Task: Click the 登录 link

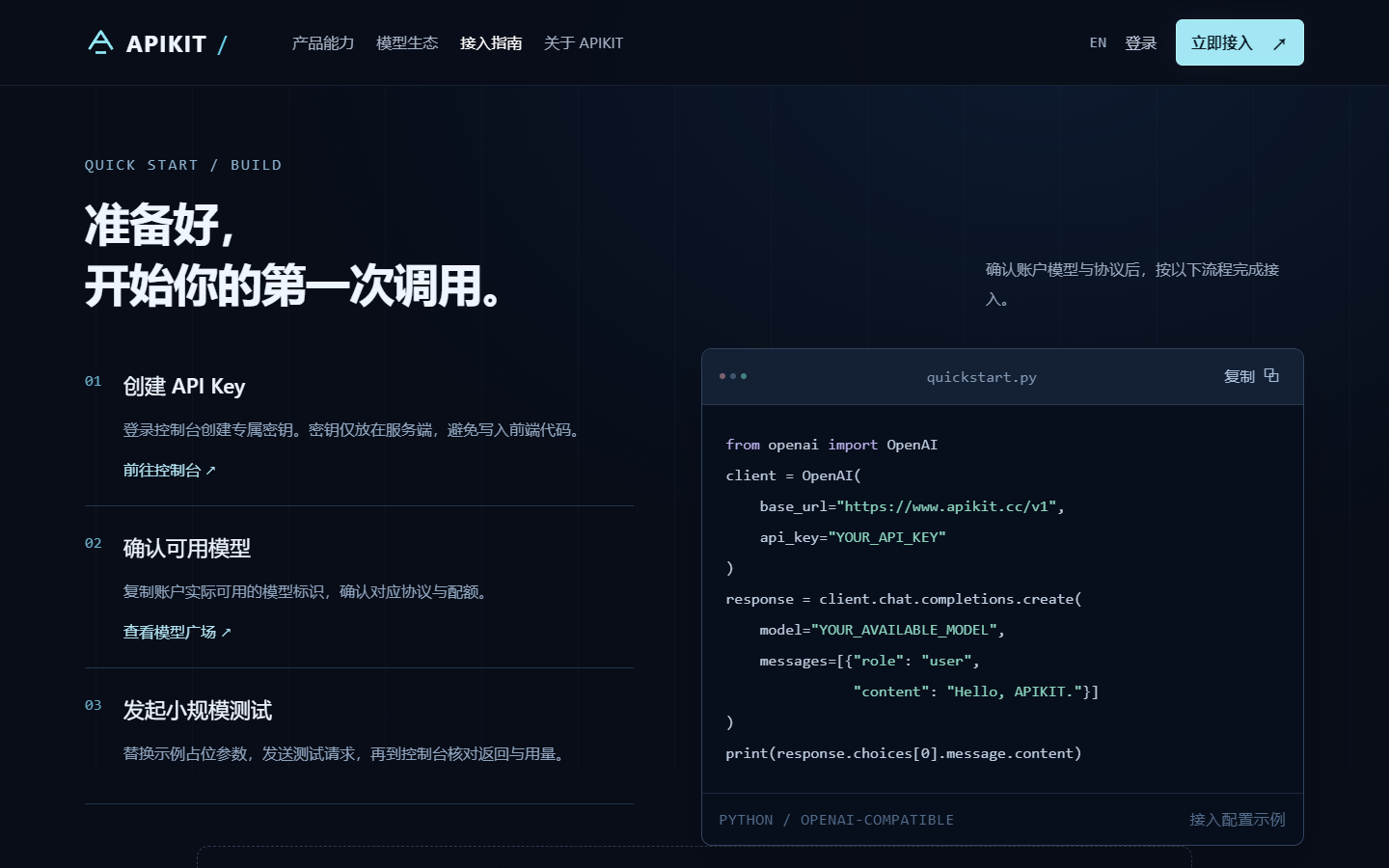Action: [1141, 43]
